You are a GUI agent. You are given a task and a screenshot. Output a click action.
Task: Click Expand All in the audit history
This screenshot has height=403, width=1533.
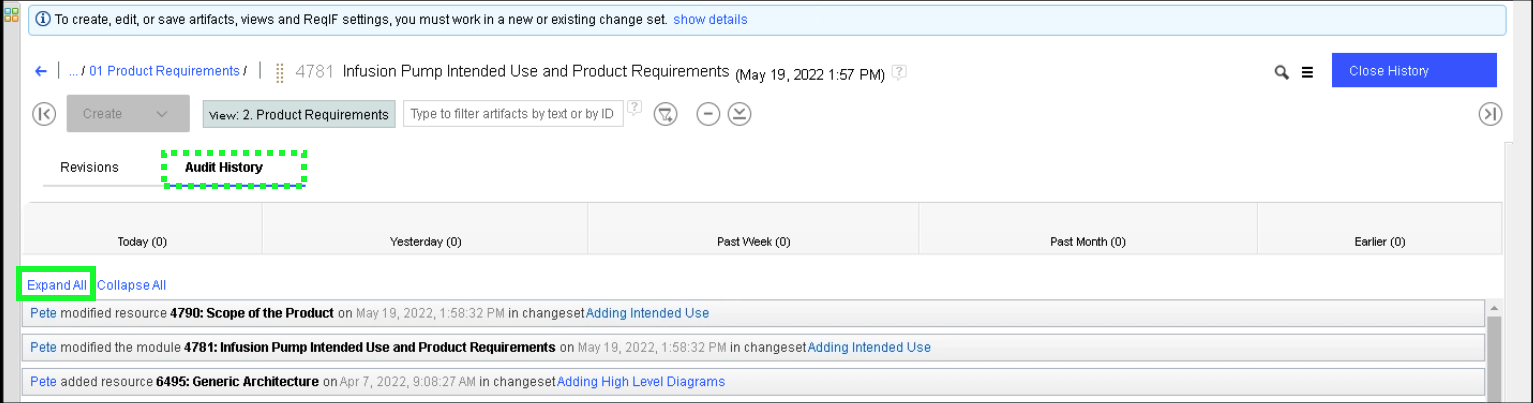(57, 285)
